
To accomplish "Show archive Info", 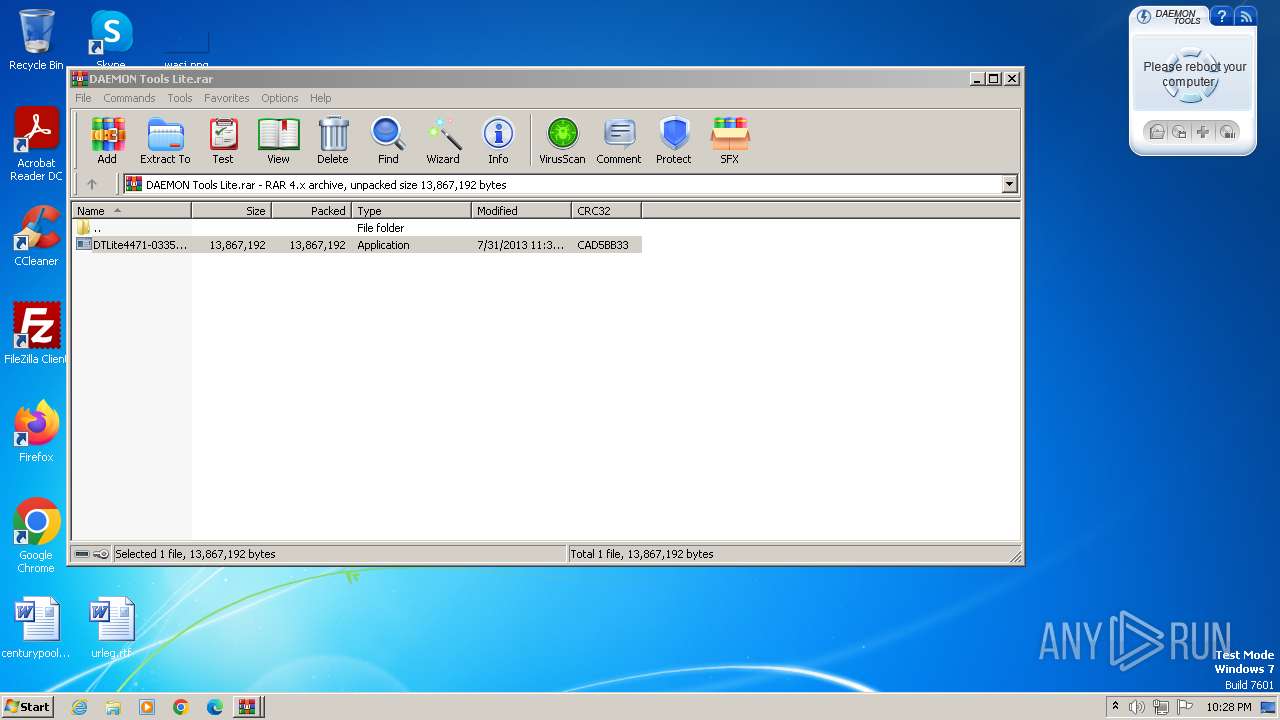I will pos(498,140).
